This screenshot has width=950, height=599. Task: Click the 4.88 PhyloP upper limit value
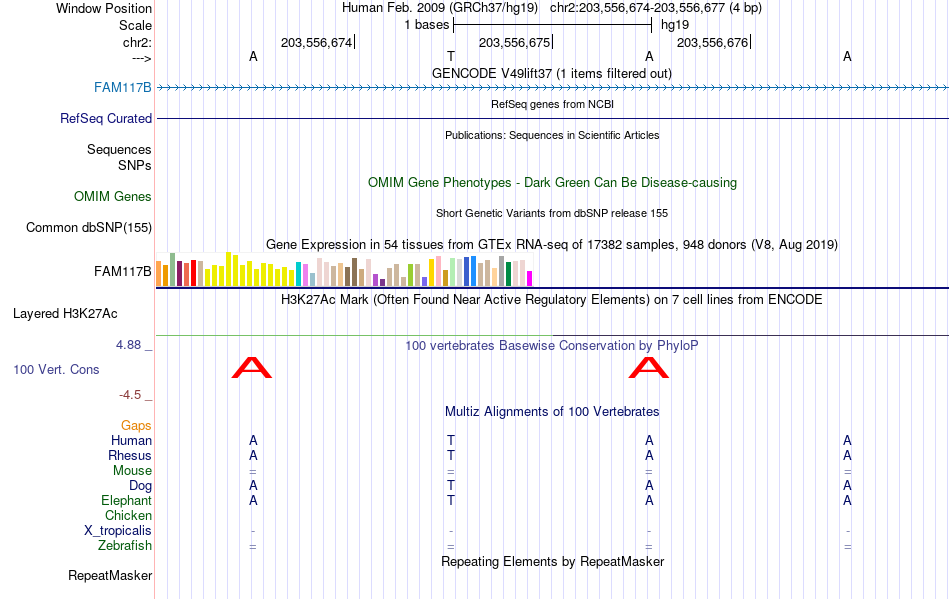click(128, 345)
